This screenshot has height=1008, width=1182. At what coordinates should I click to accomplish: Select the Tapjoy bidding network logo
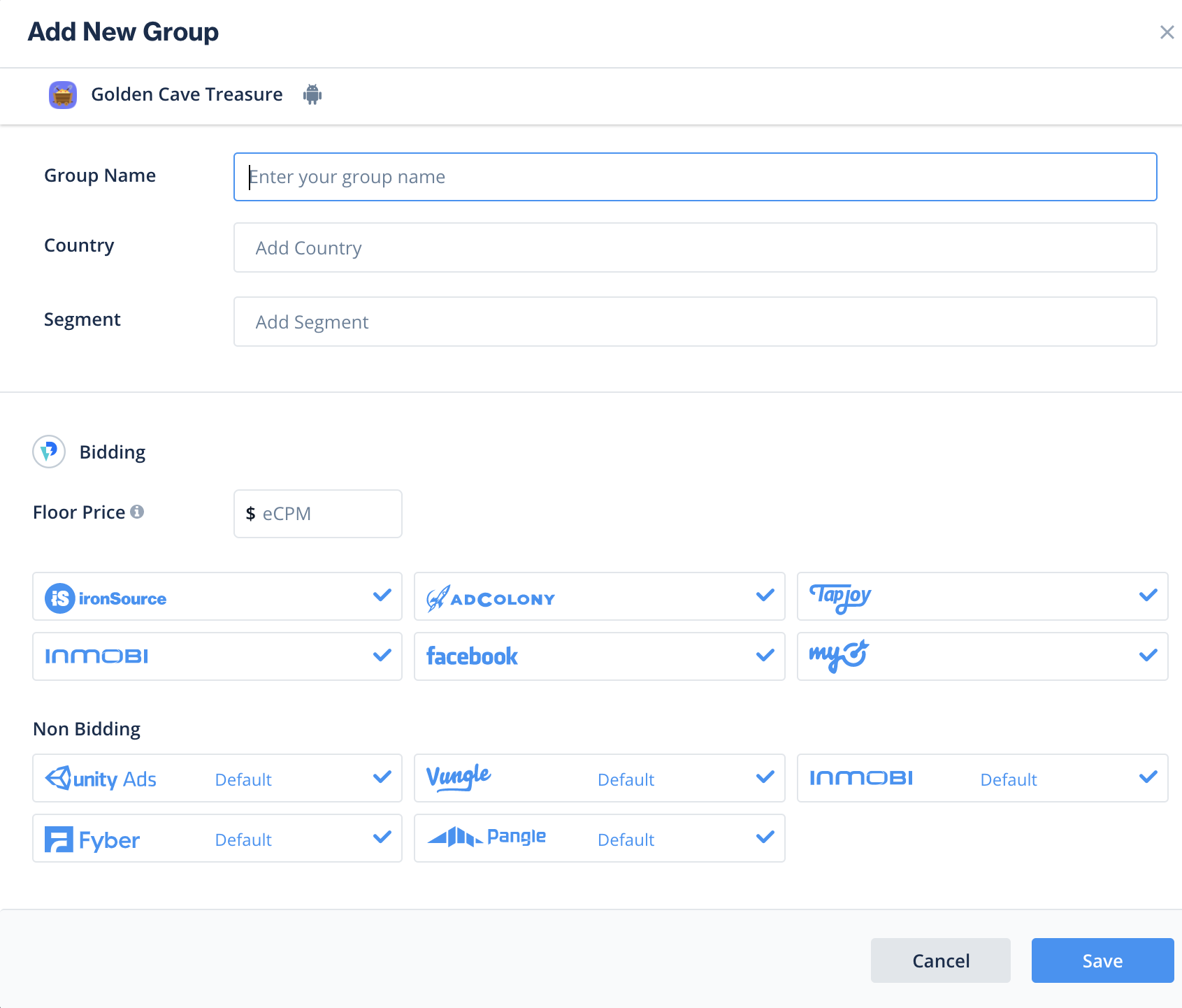tap(840, 597)
